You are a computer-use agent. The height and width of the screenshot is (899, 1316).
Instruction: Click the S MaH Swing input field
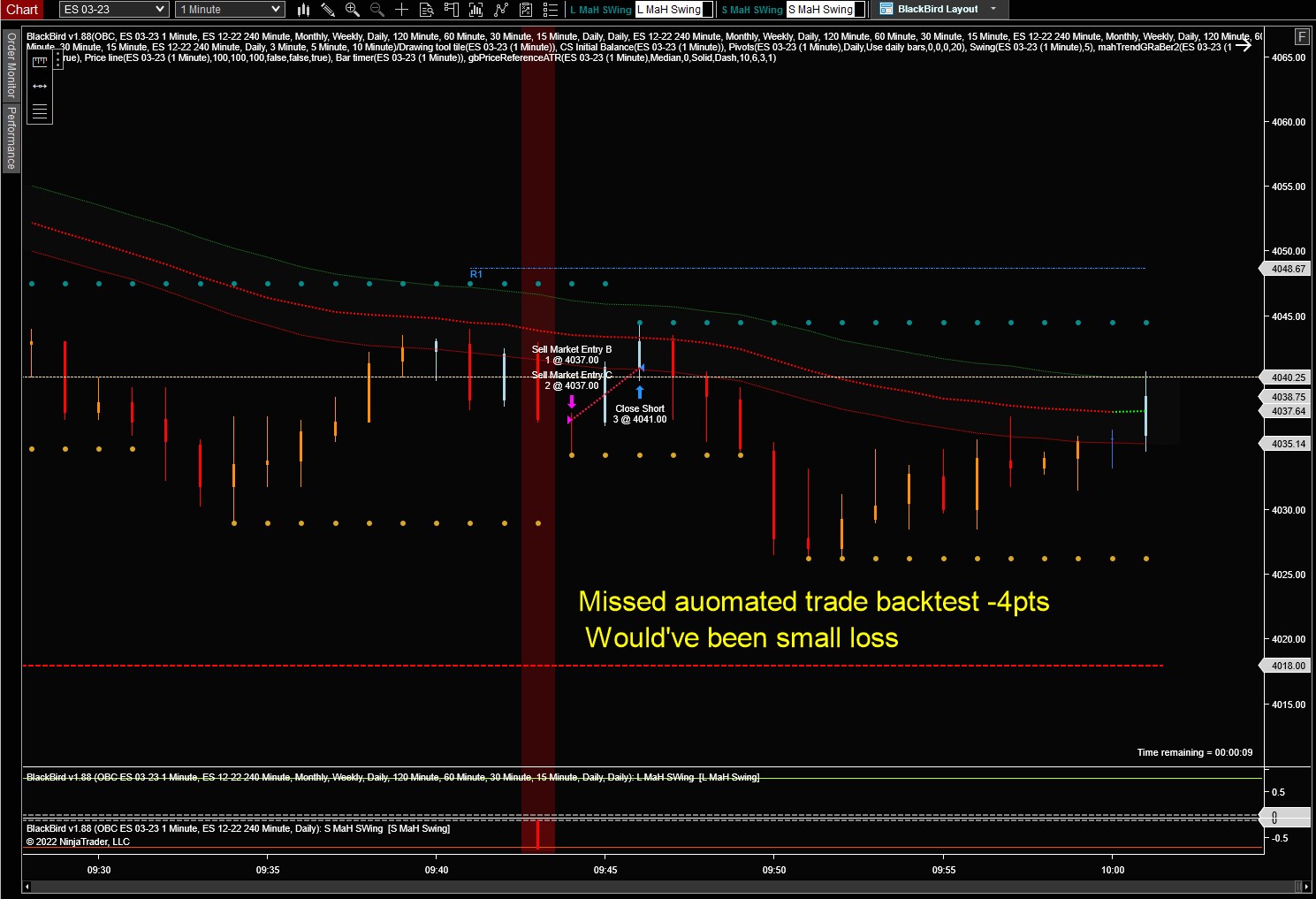click(821, 10)
